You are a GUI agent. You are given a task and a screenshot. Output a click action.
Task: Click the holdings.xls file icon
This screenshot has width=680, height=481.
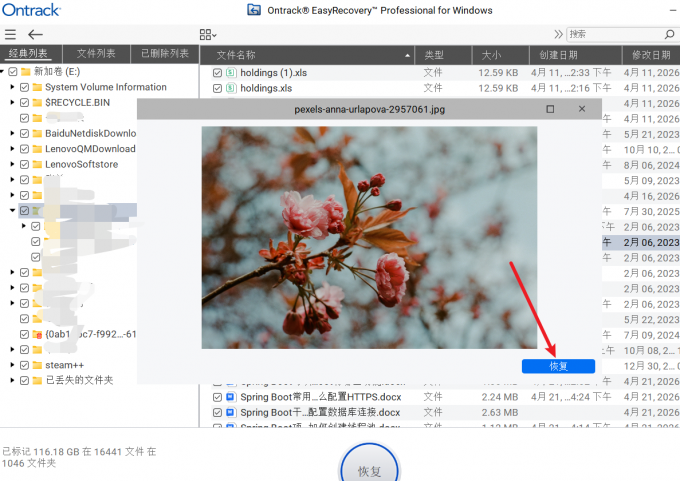(x=231, y=88)
